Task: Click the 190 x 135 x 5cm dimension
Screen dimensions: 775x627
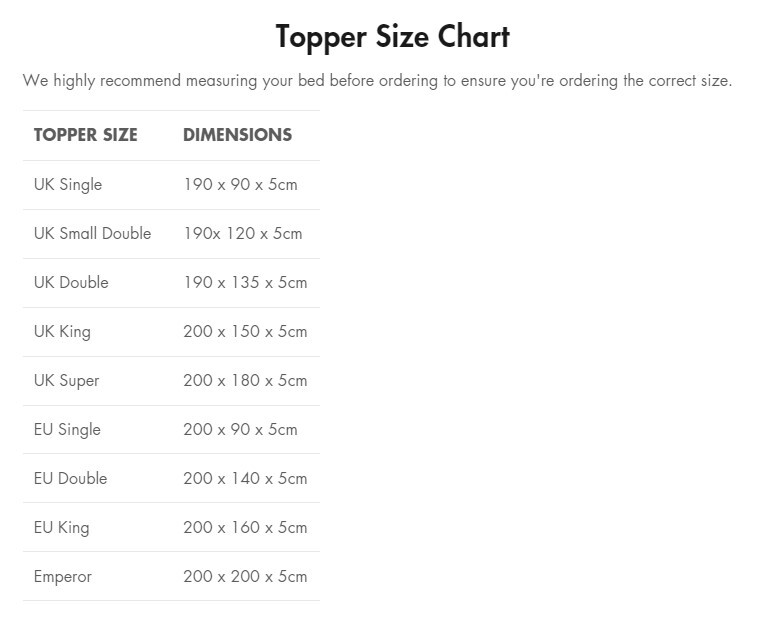Action: coord(245,283)
